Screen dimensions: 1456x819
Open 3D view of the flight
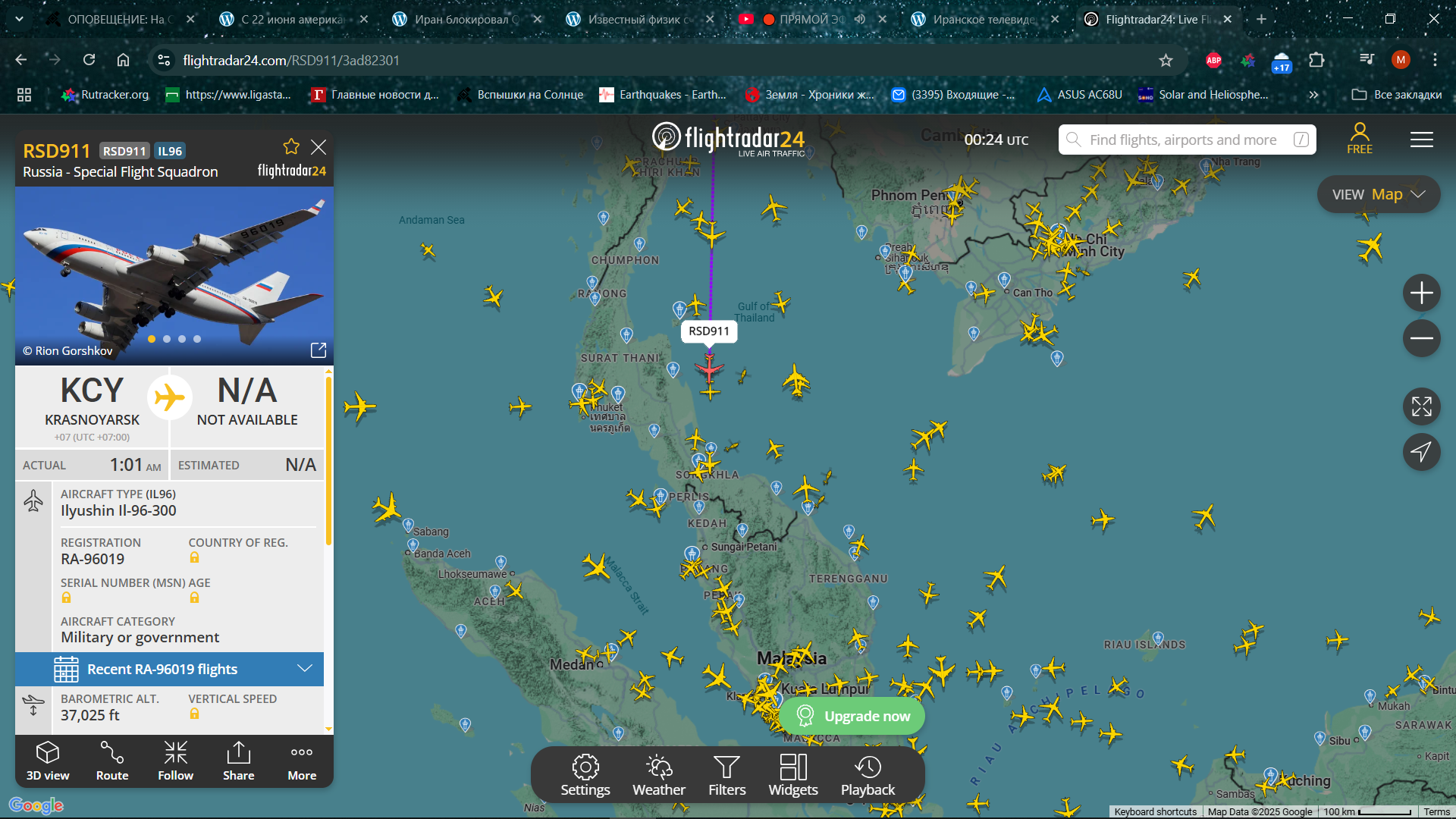coord(48,761)
